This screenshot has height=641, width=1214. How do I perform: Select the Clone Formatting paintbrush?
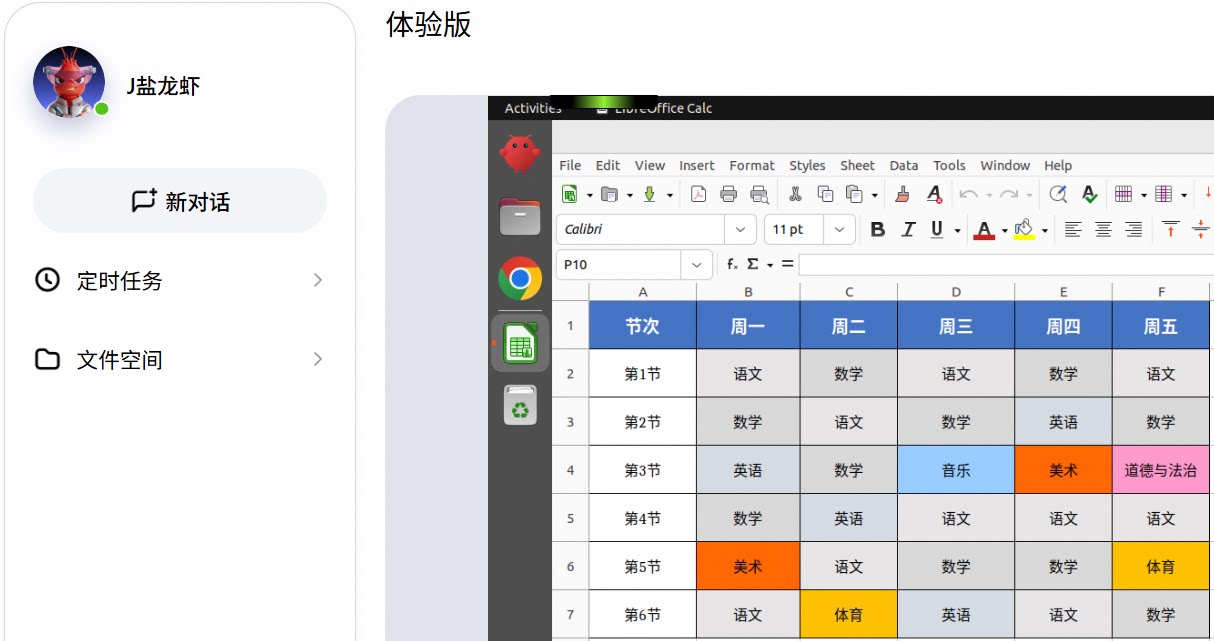[x=903, y=194]
